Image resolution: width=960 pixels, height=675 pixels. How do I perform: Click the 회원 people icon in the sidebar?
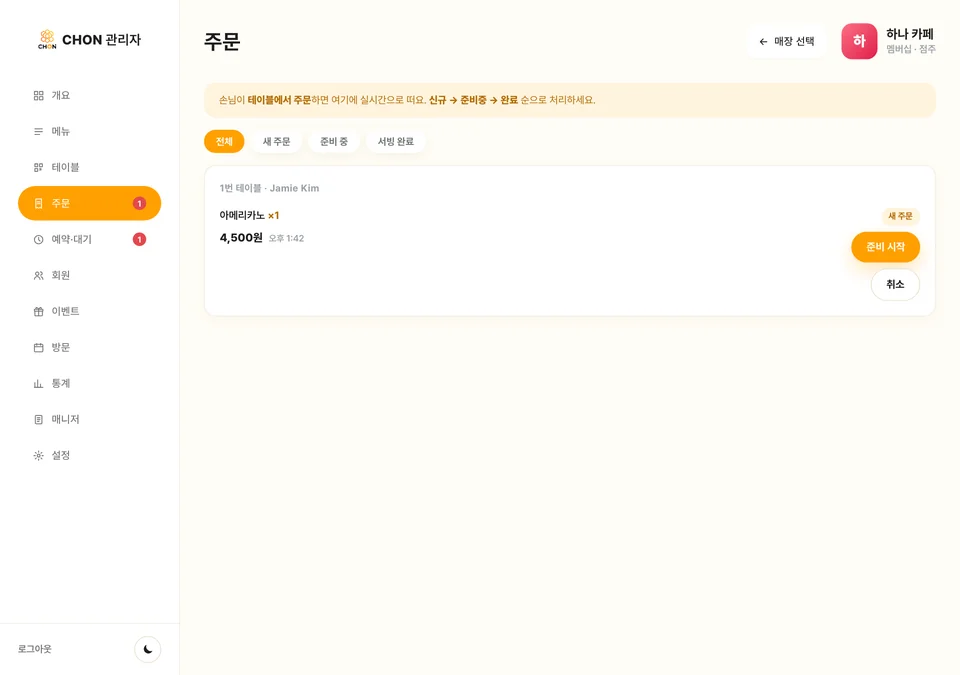click(x=39, y=276)
